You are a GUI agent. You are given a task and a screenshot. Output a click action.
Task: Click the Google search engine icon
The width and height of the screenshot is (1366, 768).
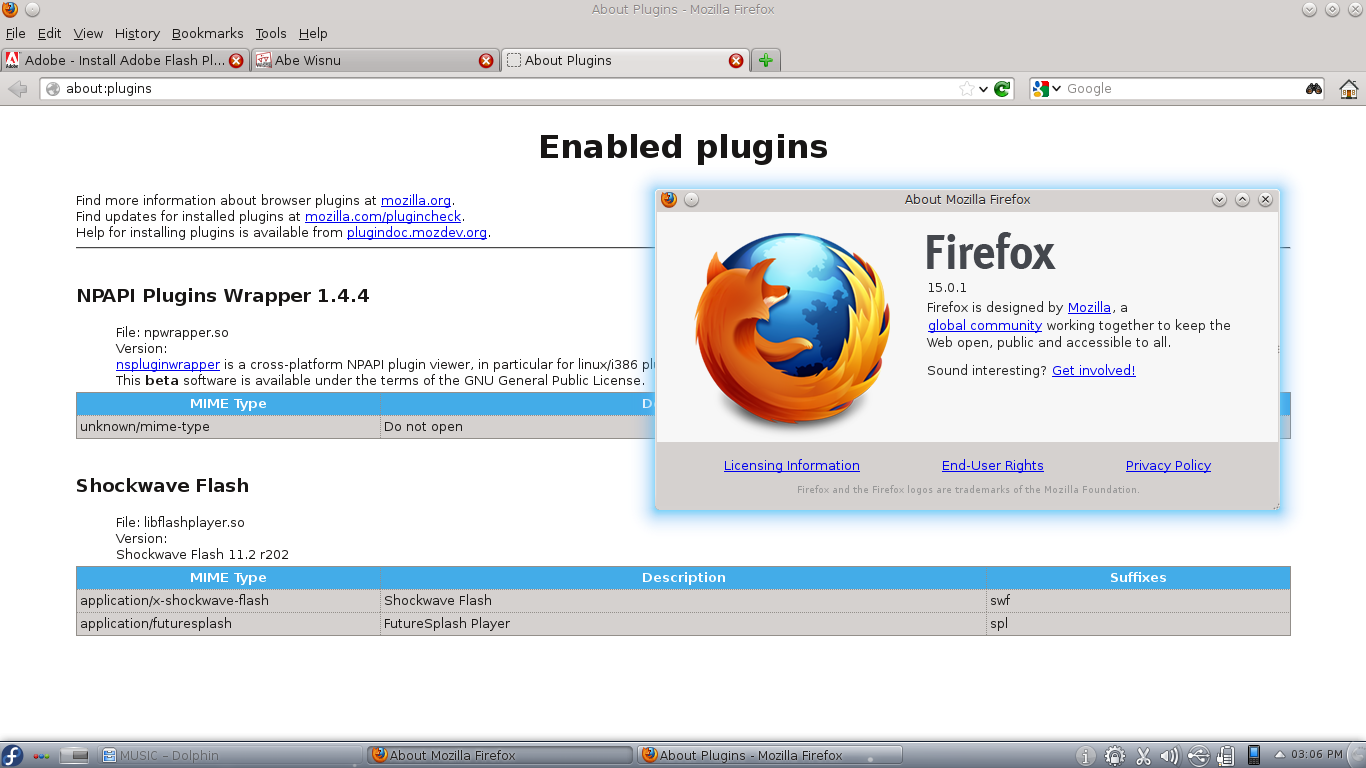pyautogui.click(x=1040, y=89)
